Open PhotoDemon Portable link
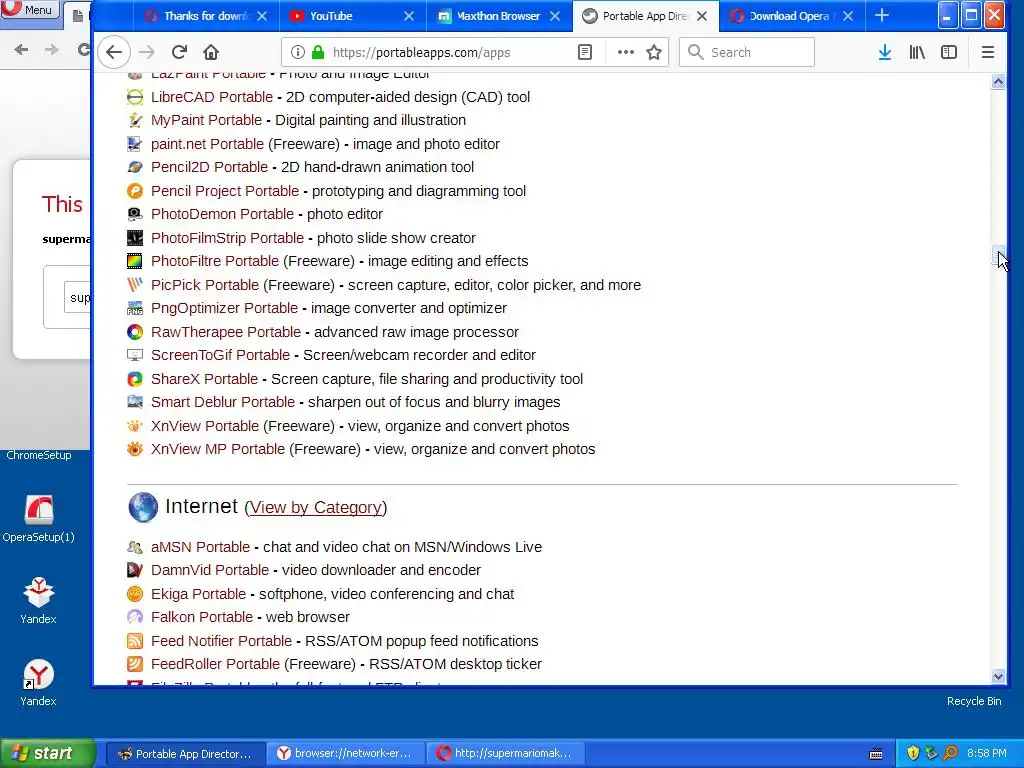Screen dimensions: 1024x768 (x=222, y=214)
